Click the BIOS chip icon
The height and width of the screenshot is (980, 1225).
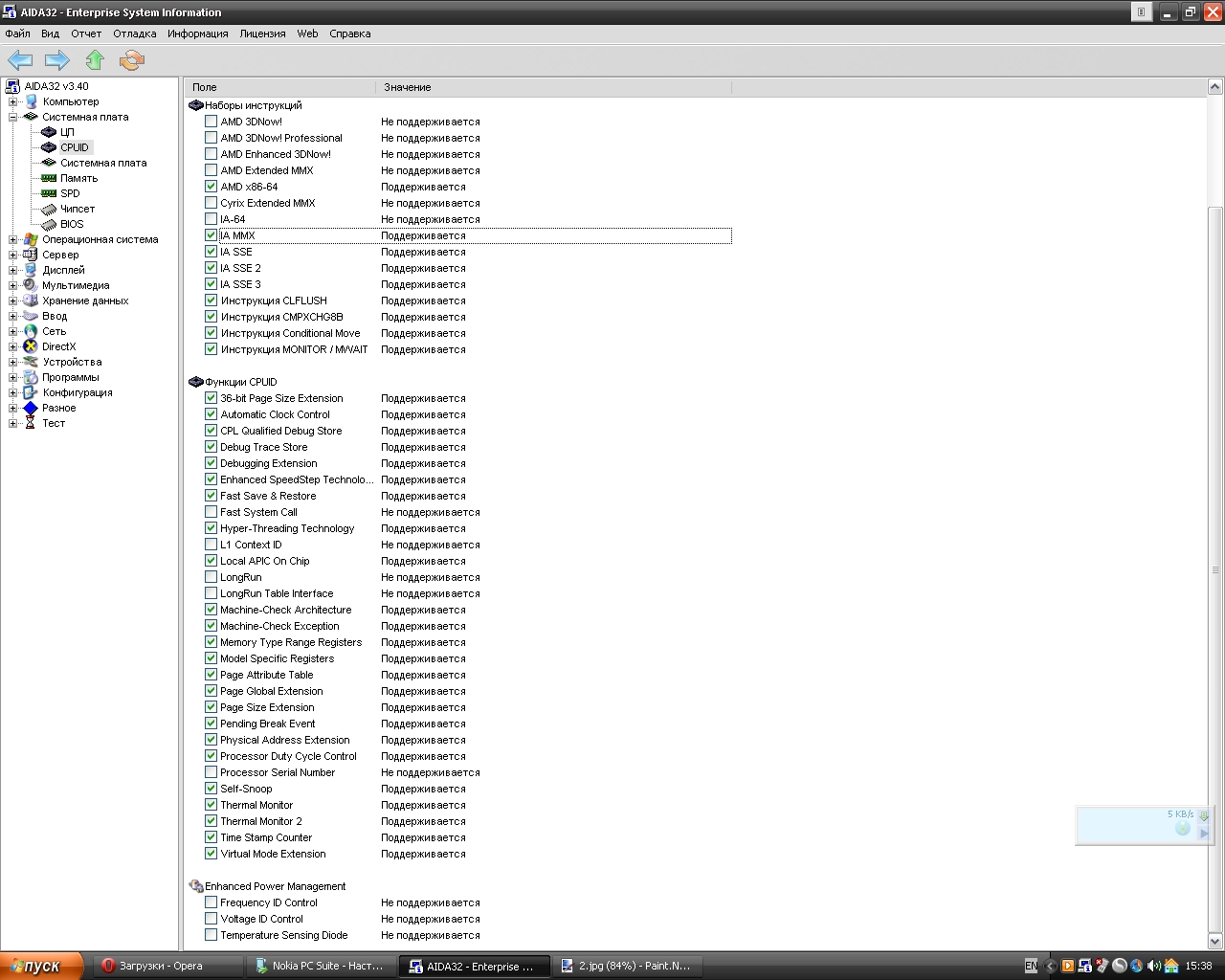[x=49, y=224]
